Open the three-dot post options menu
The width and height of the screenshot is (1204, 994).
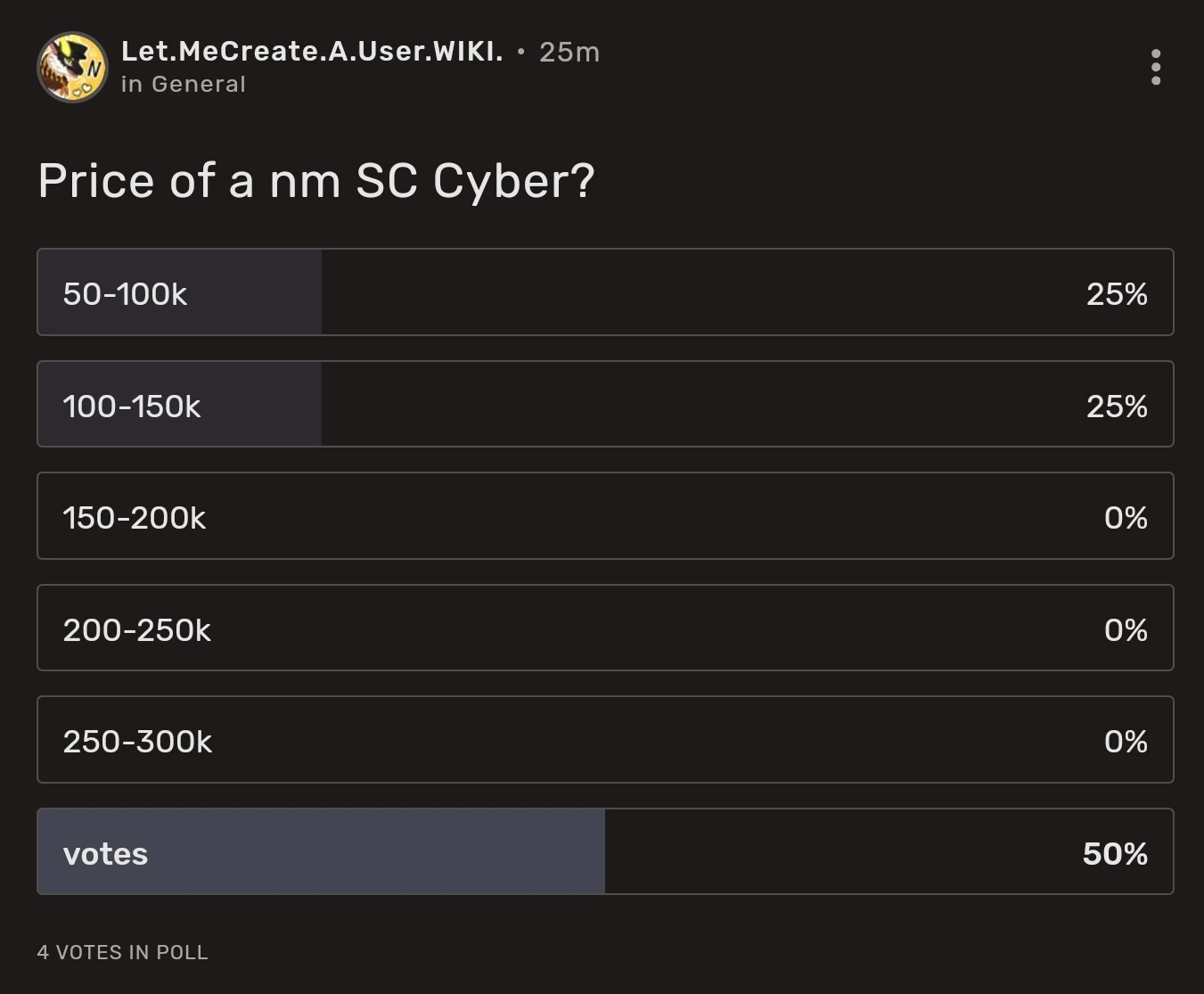coord(1155,67)
